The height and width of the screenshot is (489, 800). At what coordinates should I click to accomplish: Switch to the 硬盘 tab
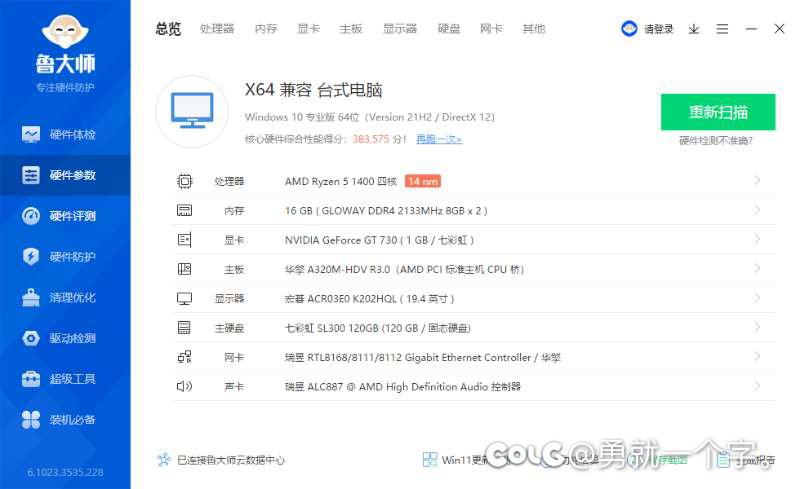click(449, 29)
